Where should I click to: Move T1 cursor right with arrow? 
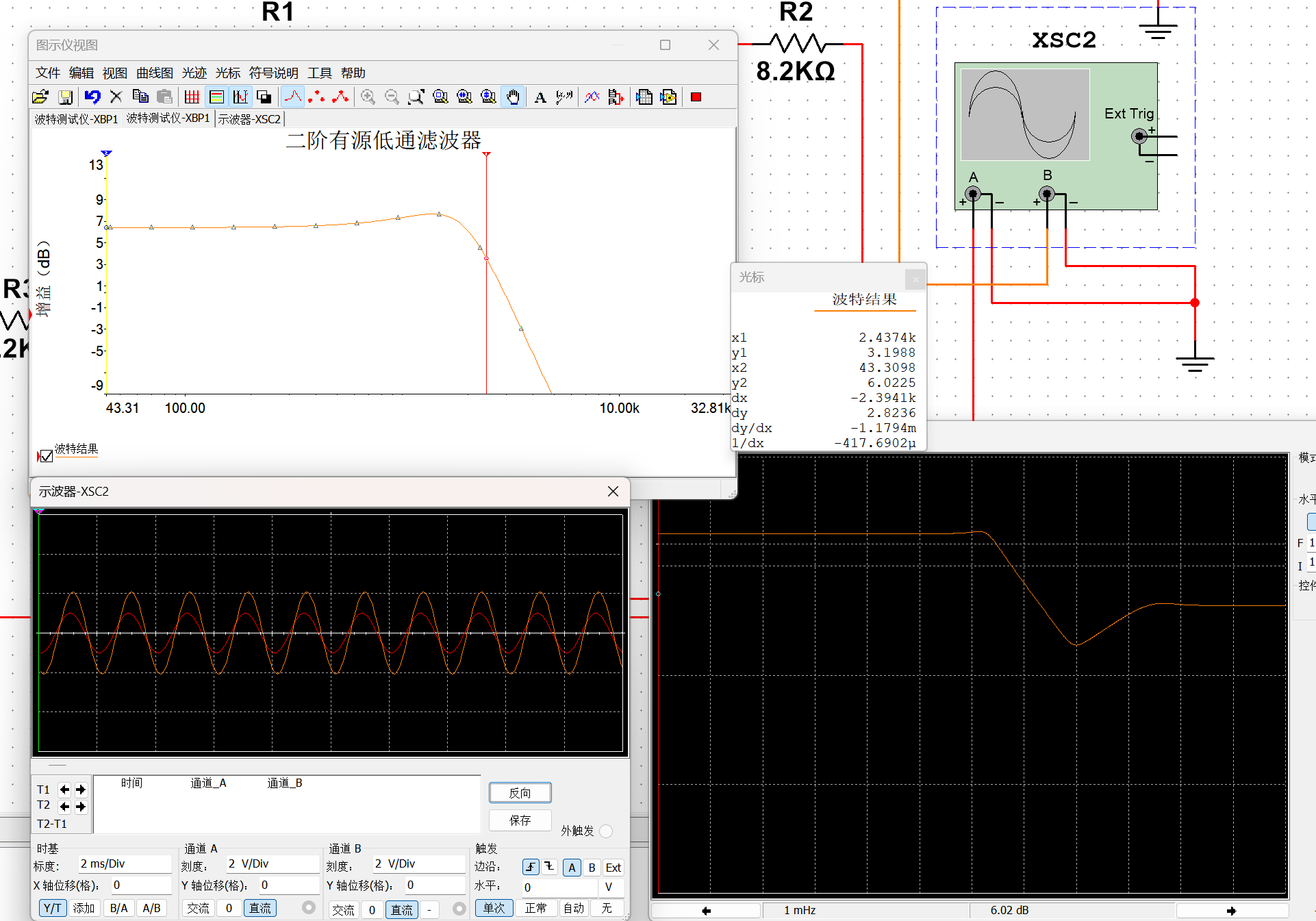point(81,790)
